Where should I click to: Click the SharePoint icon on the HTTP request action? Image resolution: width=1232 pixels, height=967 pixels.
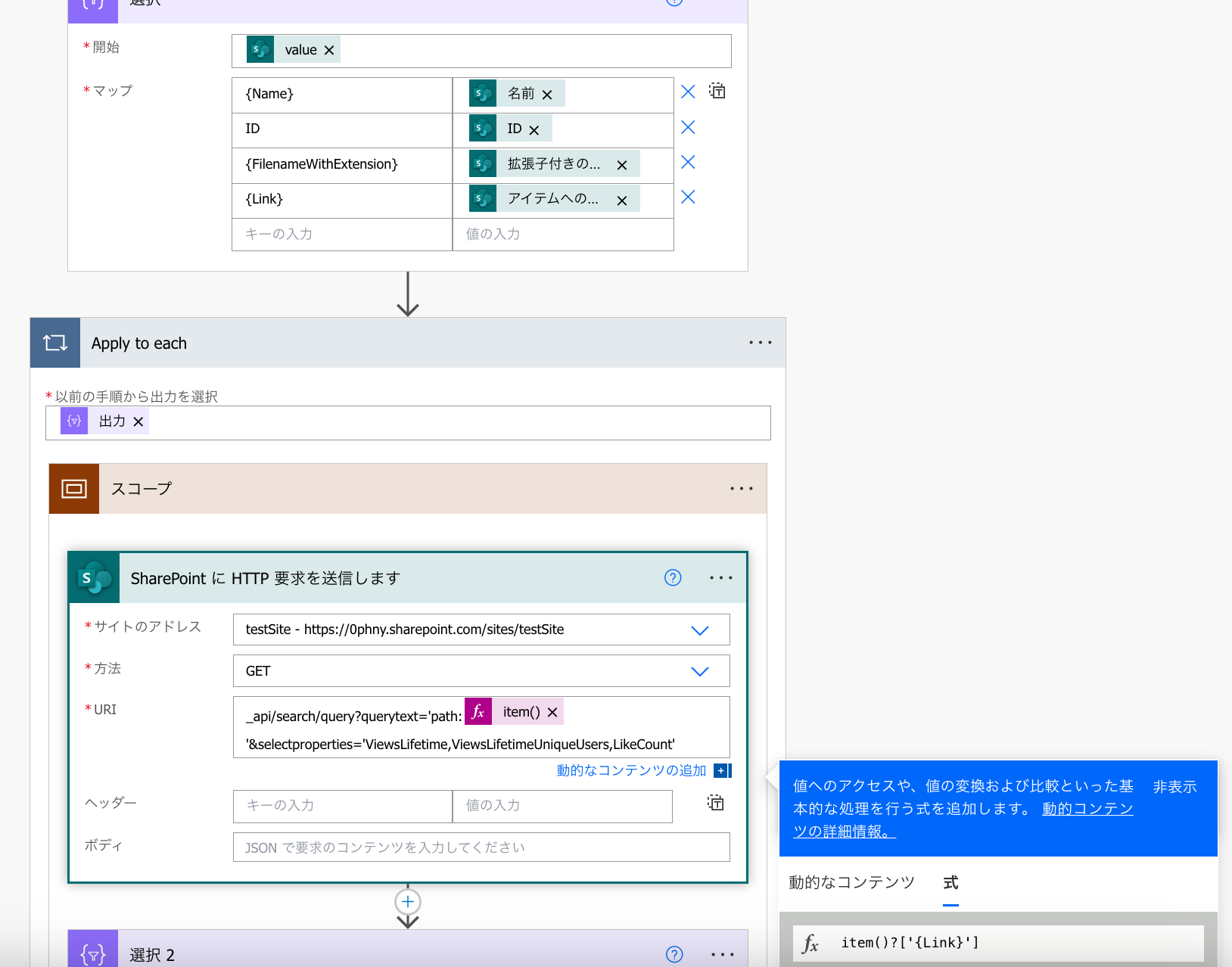click(x=93, y=577)
